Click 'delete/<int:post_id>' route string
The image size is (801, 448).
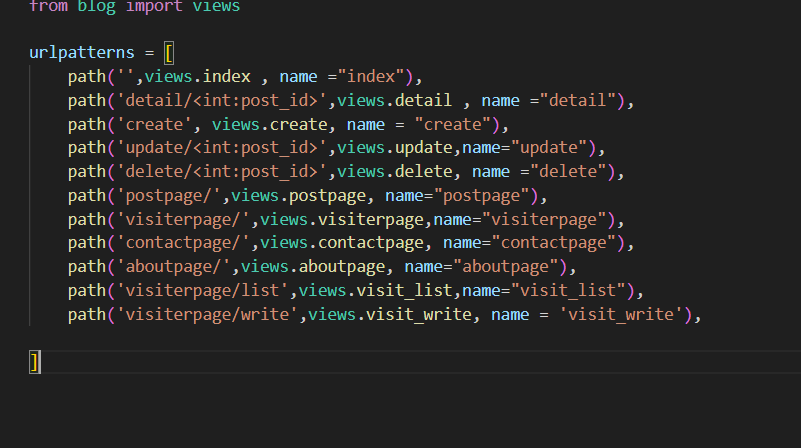tap(221, 172)
